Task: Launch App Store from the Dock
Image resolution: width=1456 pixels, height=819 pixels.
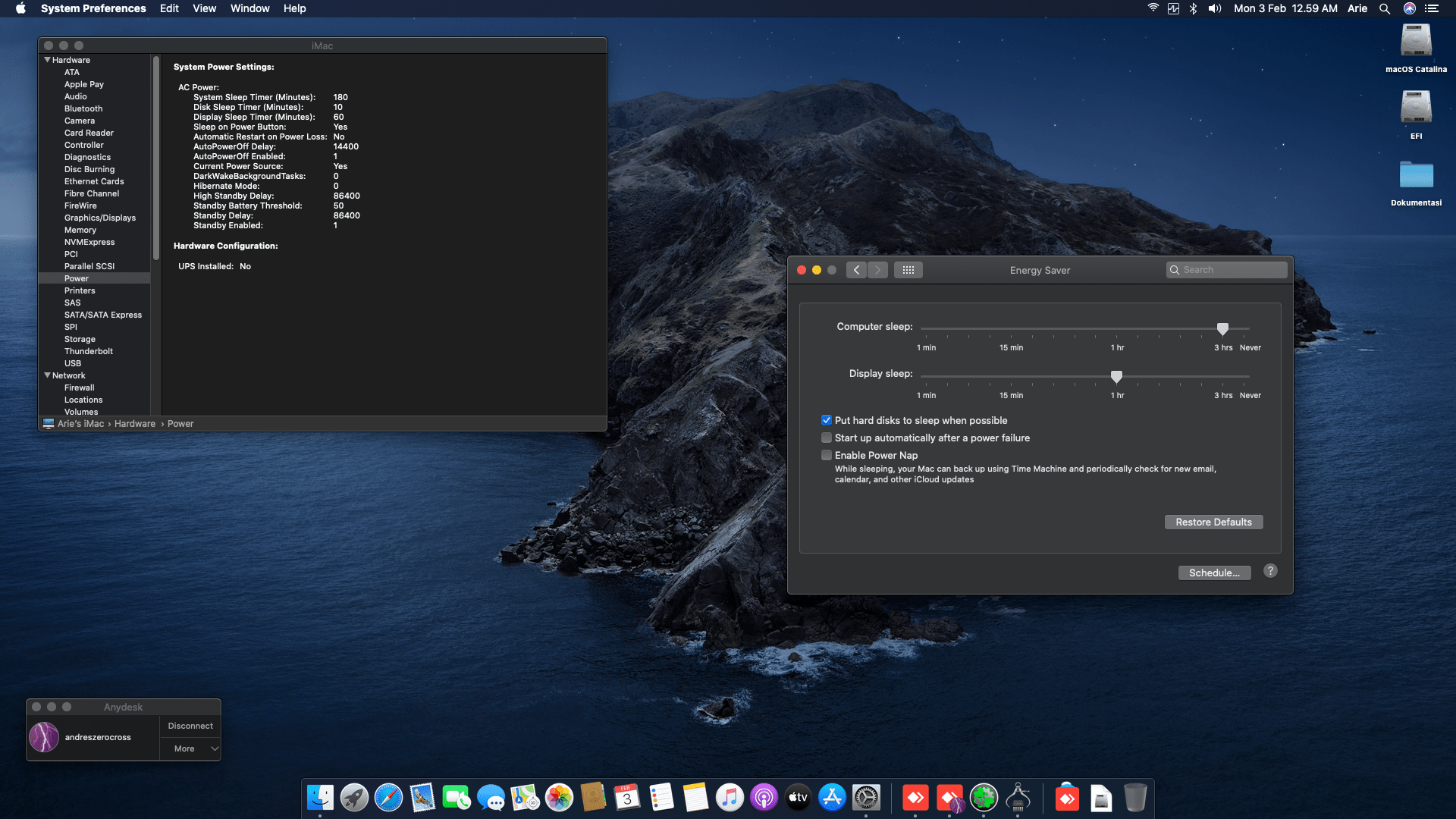Action: pos(832,798)
